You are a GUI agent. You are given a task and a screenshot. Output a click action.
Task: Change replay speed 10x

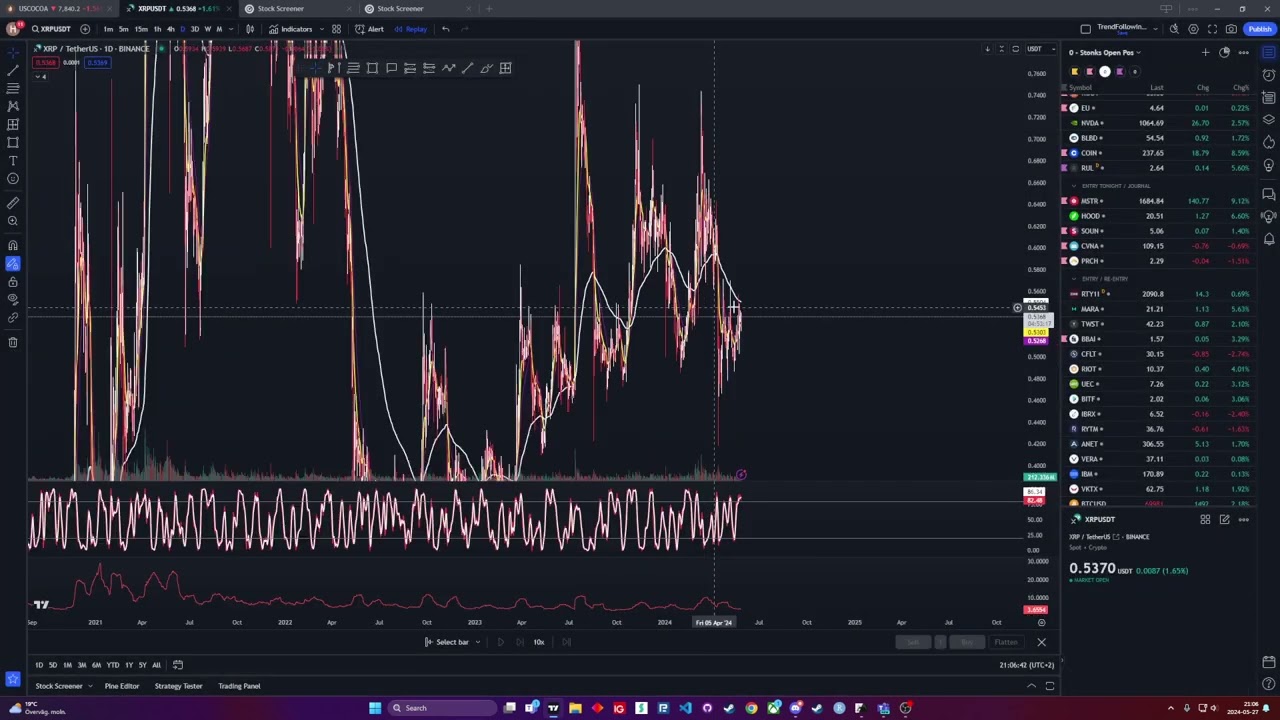pyautogui.click(x=538, y=642)
